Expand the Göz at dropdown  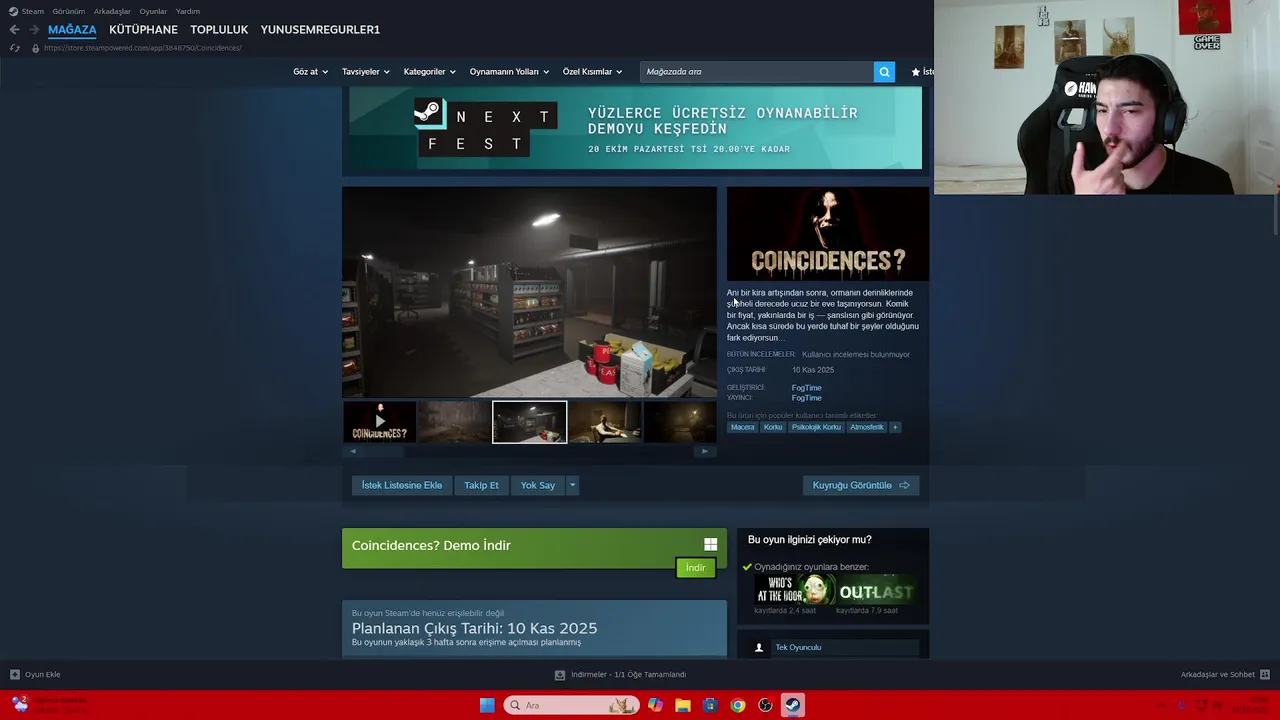(x=310, y=72)
